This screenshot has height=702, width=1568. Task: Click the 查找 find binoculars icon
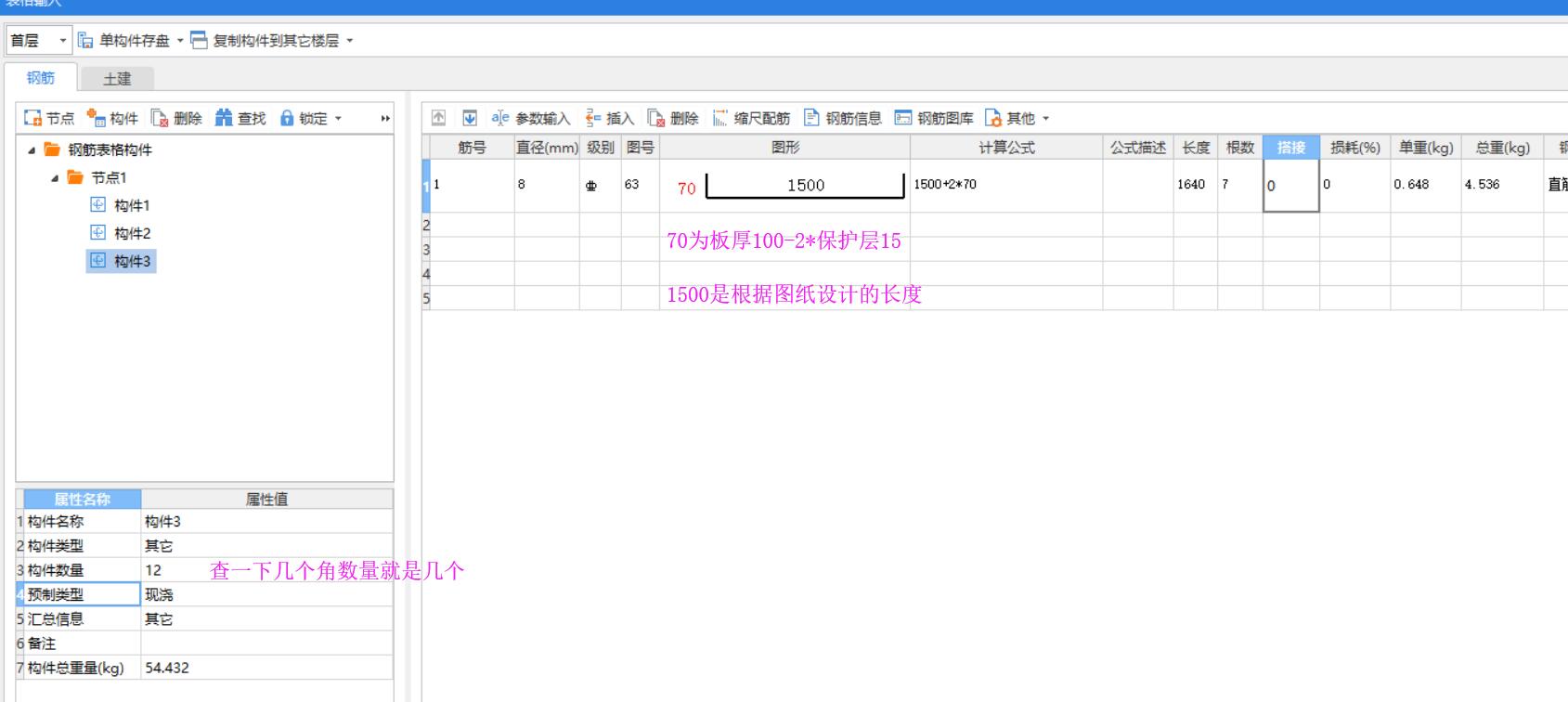click(224, 118)
